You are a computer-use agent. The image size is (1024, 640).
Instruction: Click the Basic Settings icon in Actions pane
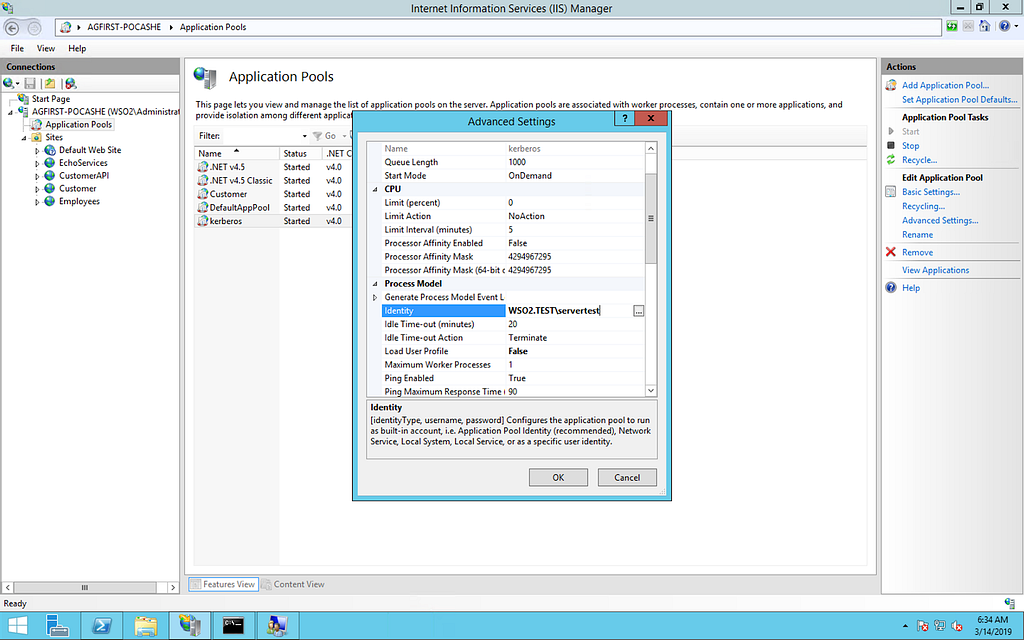pos(891,192)
